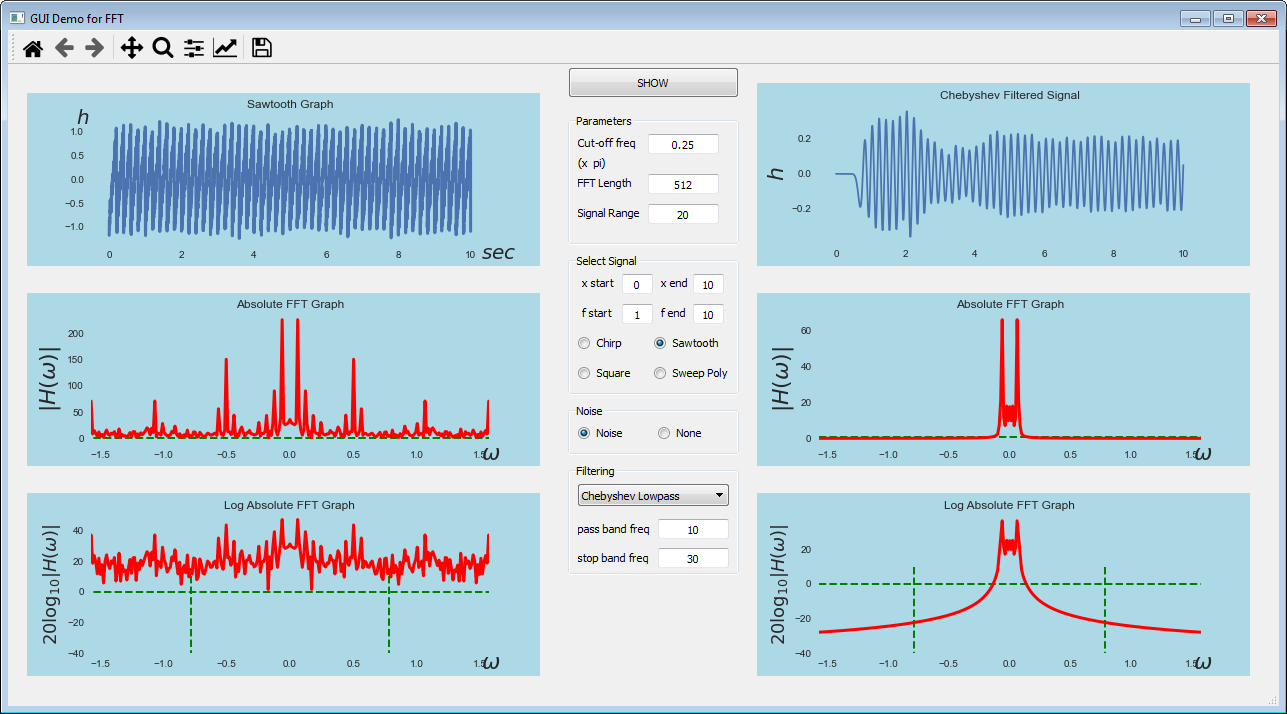
Task: Click the Cut-off freq input field
Action: pyautogui.click(x=683, y=143)
